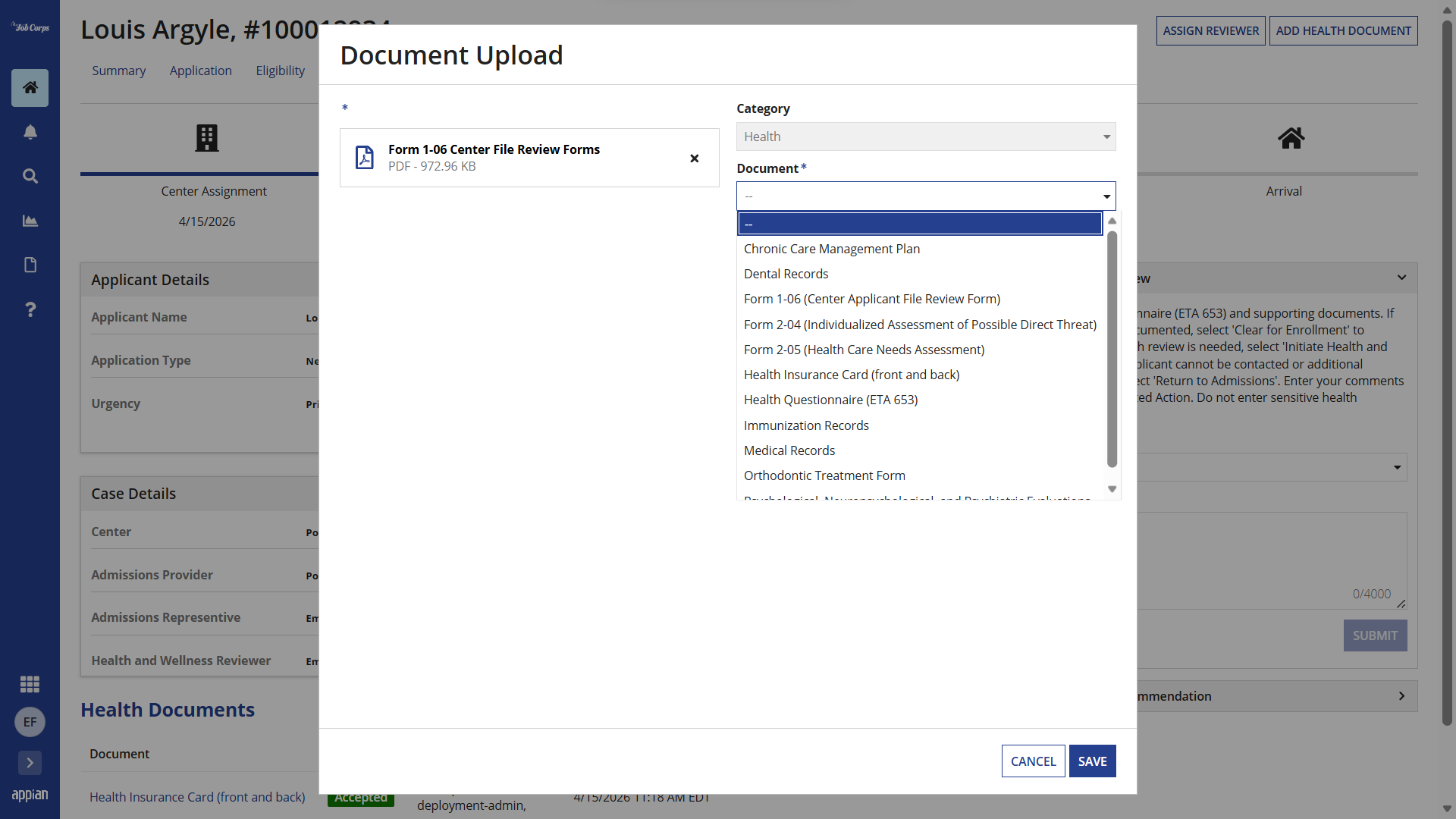Open the background action dropdown arrow
Screen dimensions: 1456x819
tap(1397, 467)
